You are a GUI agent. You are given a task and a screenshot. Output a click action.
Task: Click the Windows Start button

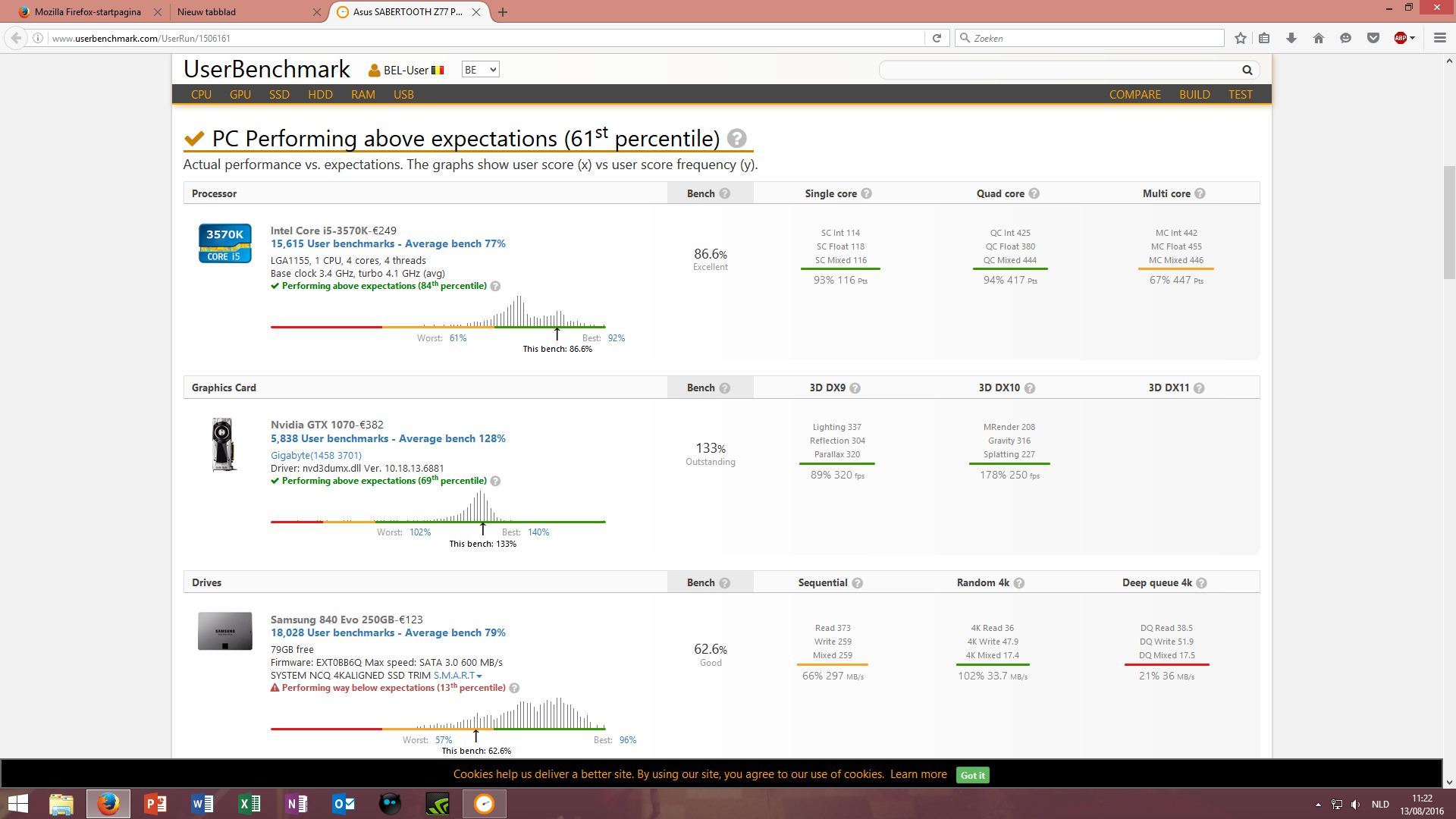[x=18, y=804]
